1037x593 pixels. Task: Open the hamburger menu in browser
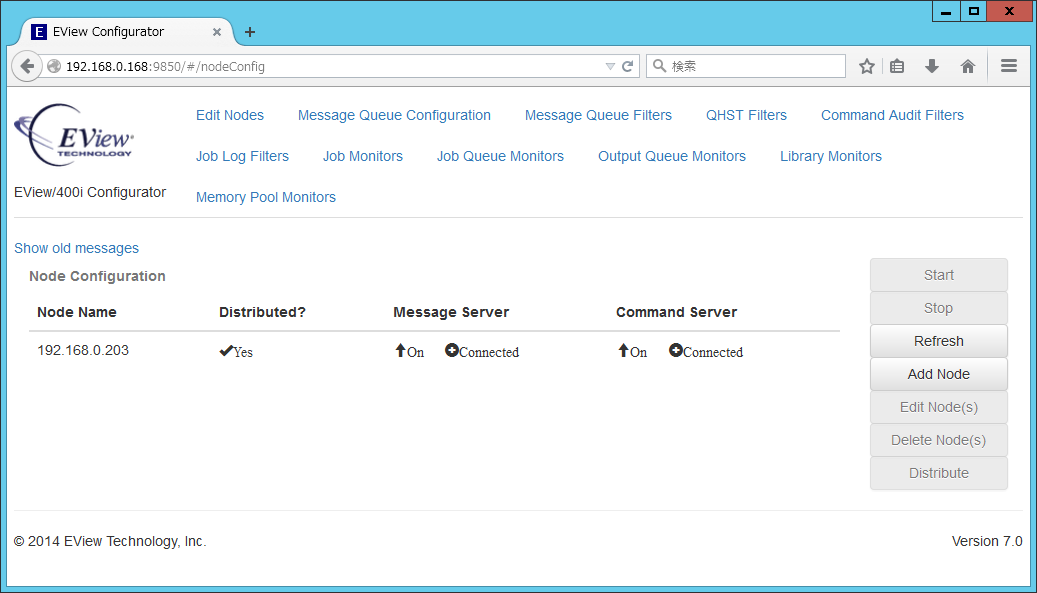point(1009,66)
